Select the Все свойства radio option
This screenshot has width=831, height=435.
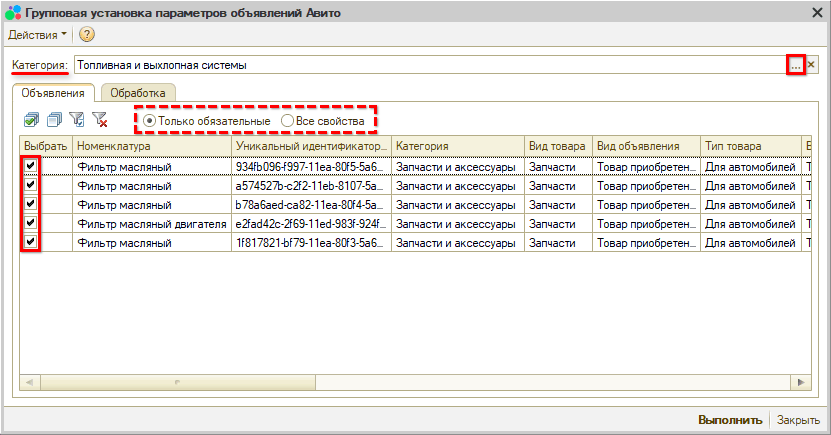288,121
